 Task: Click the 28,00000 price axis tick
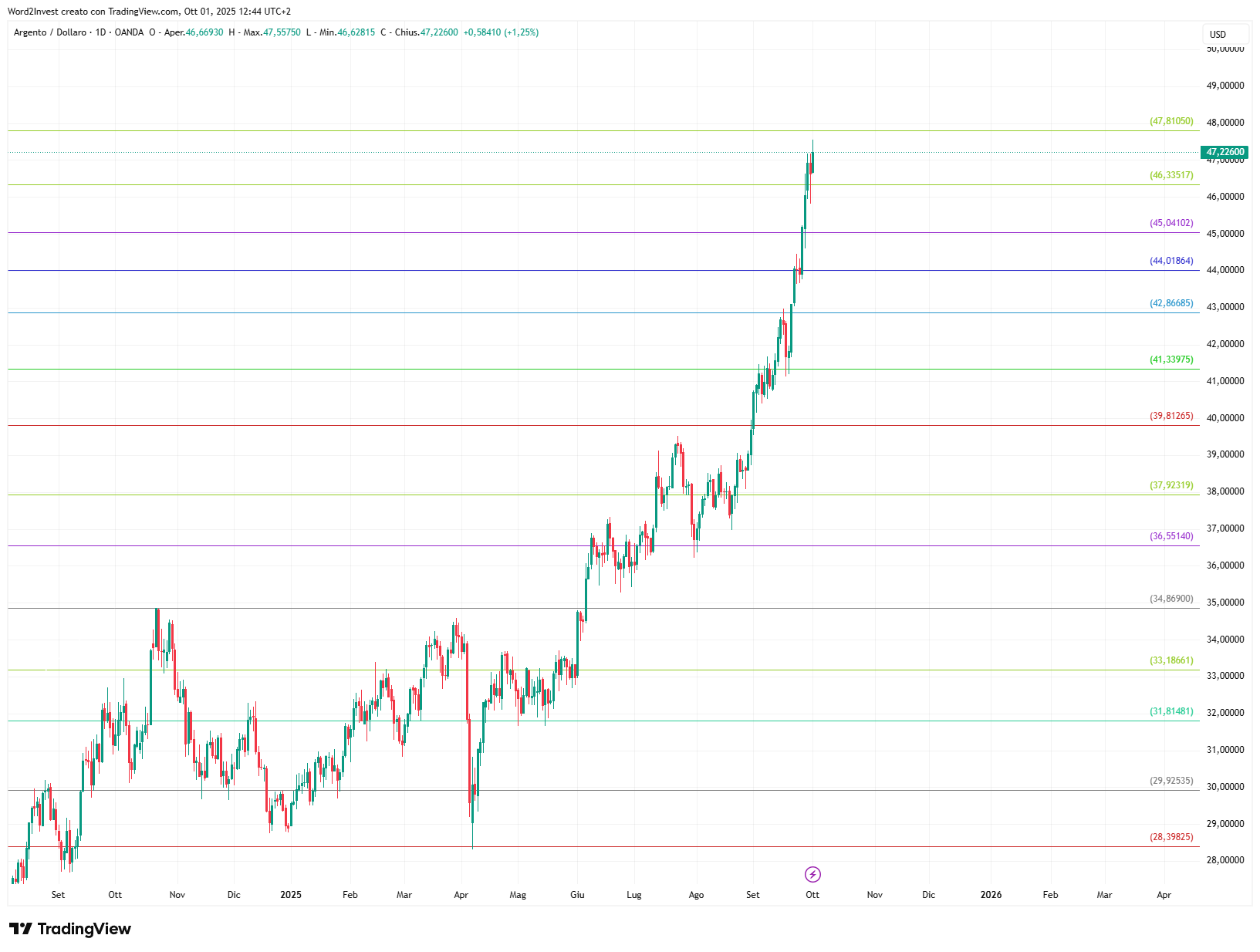click(x=1225, y=860)
